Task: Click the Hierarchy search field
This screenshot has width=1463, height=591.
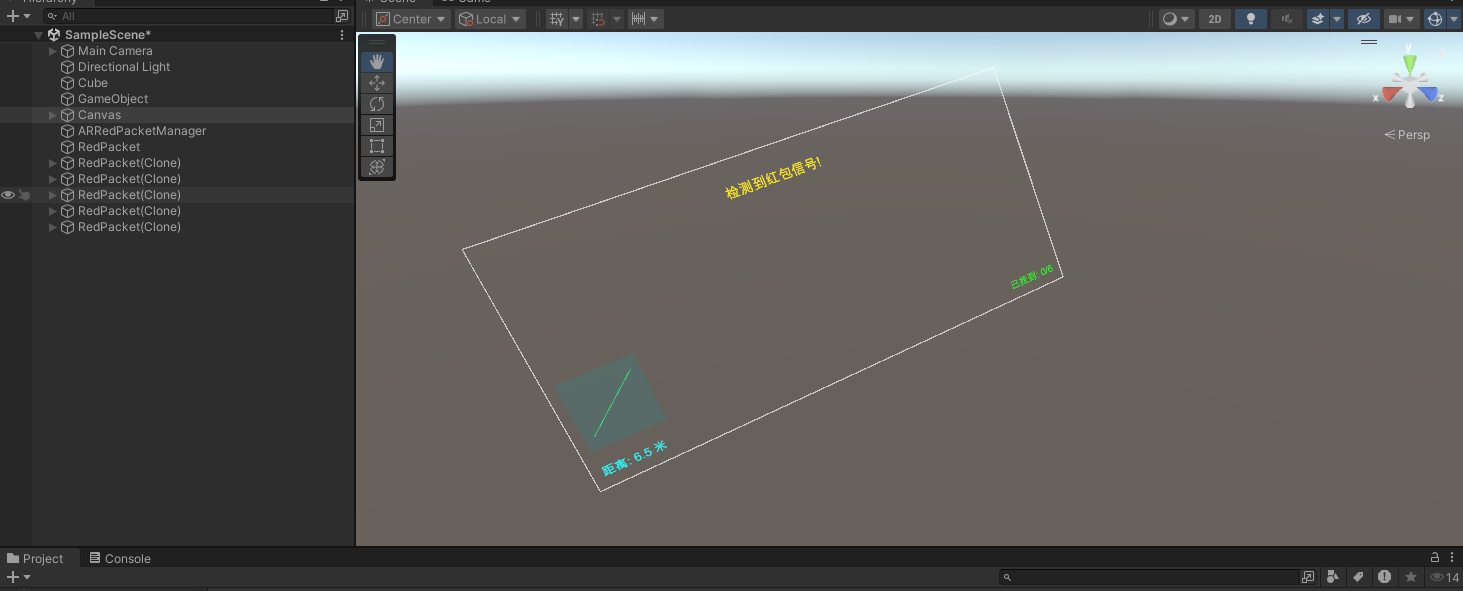Action: (188, 16)
